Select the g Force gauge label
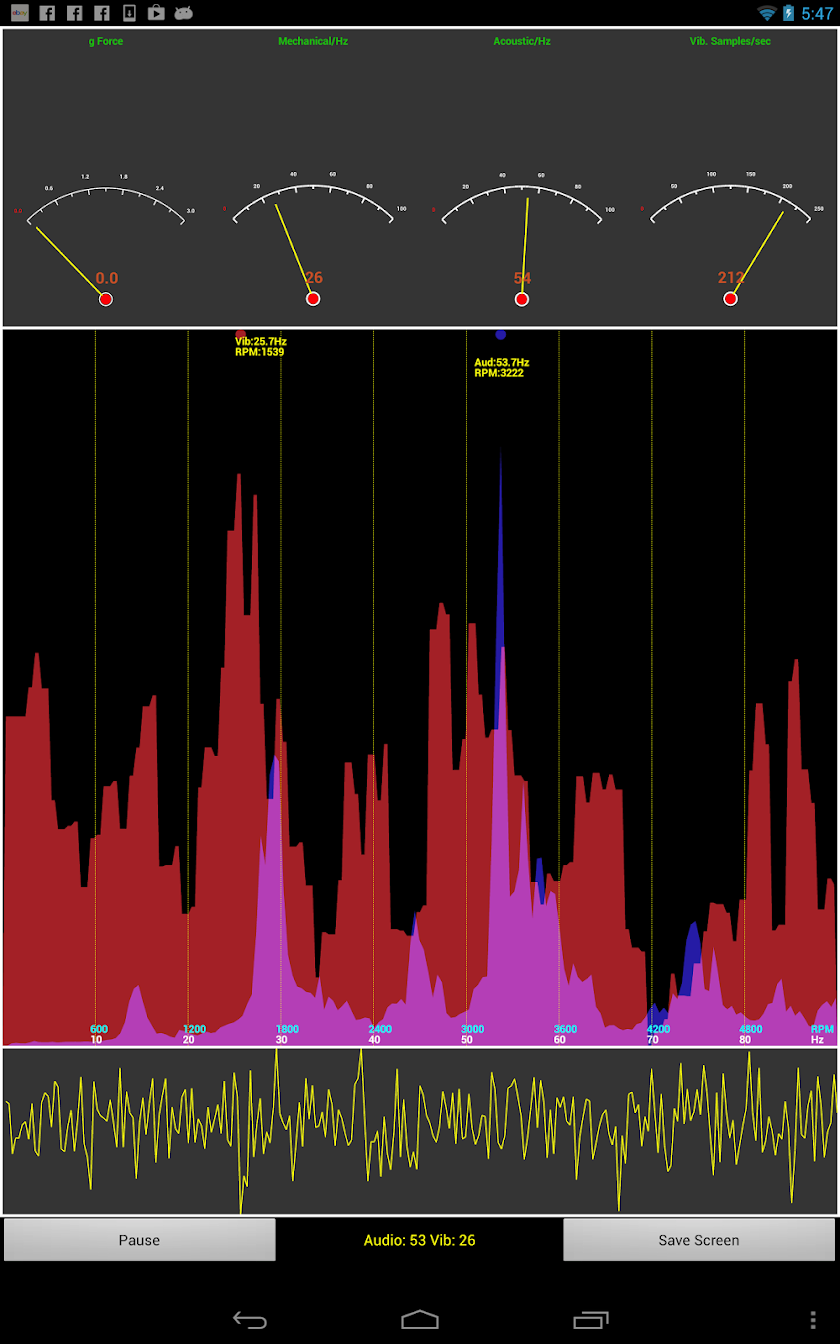This screenshot has height=1344, width=840. pos(106,41)
